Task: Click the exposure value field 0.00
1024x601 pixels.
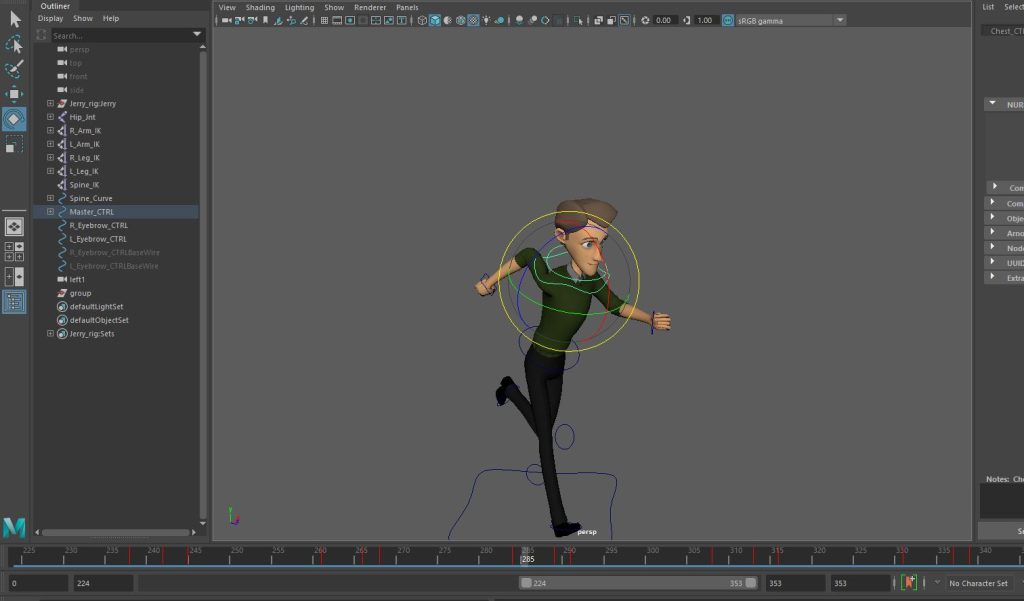Action: (664, 20)
